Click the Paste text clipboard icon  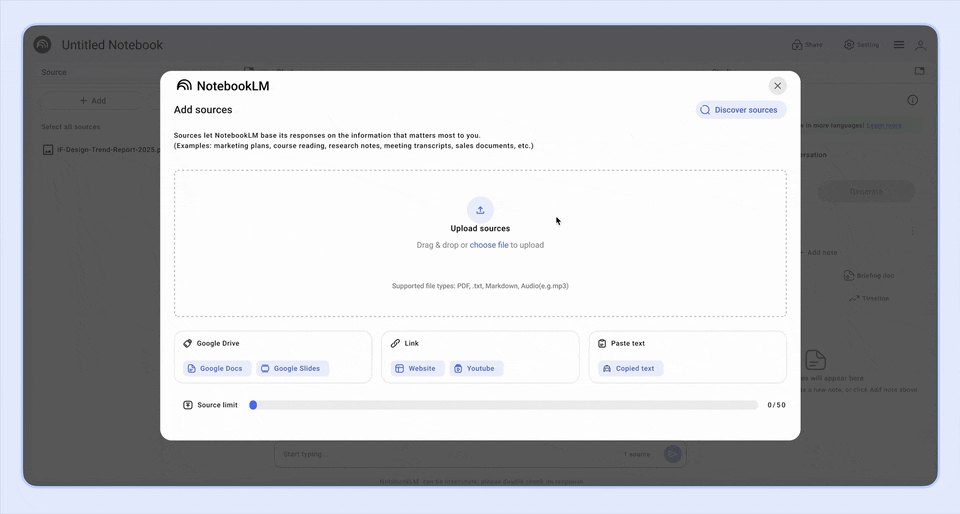[602, 343]
